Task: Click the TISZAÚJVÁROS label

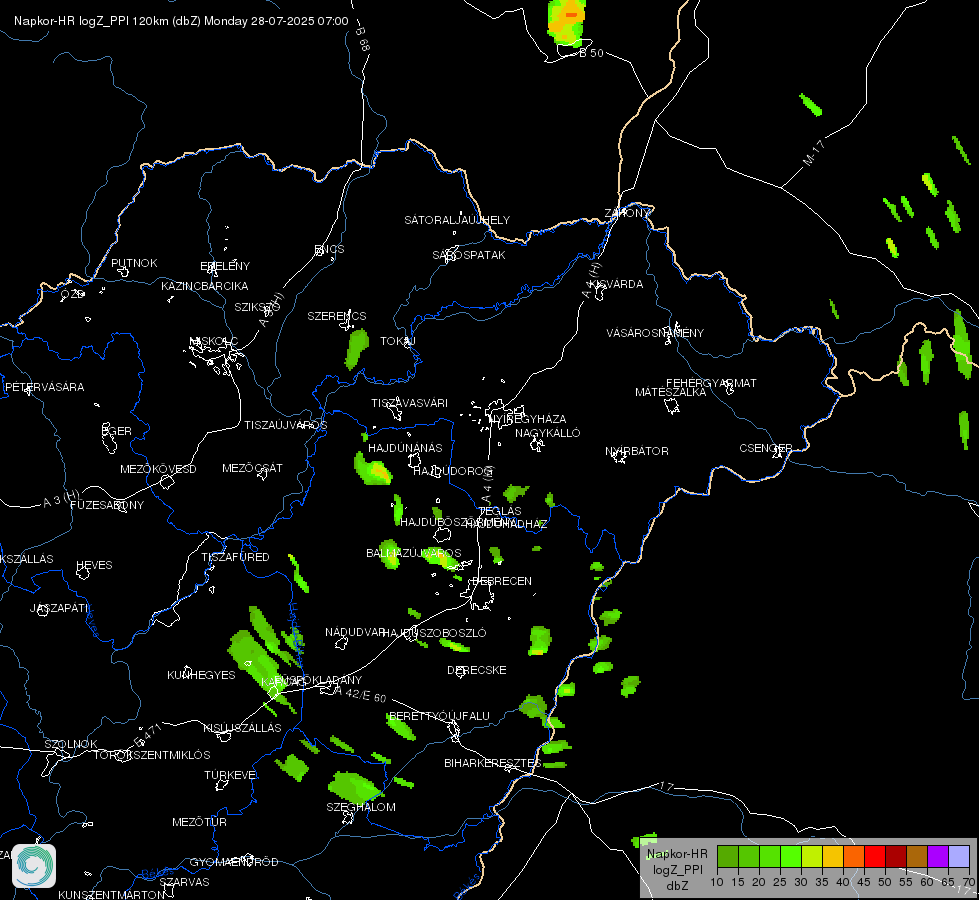Action: (285, 425)
